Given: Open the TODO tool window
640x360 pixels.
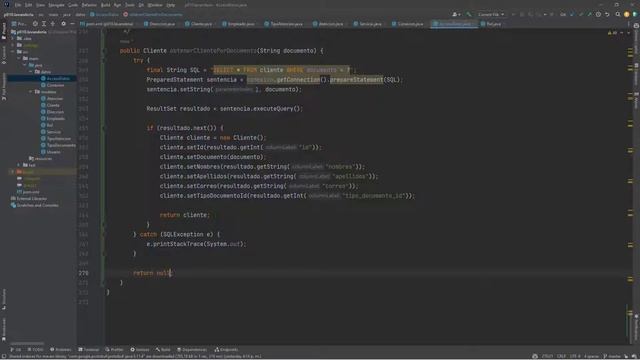Looking at the screenshot, I should 35,349.
